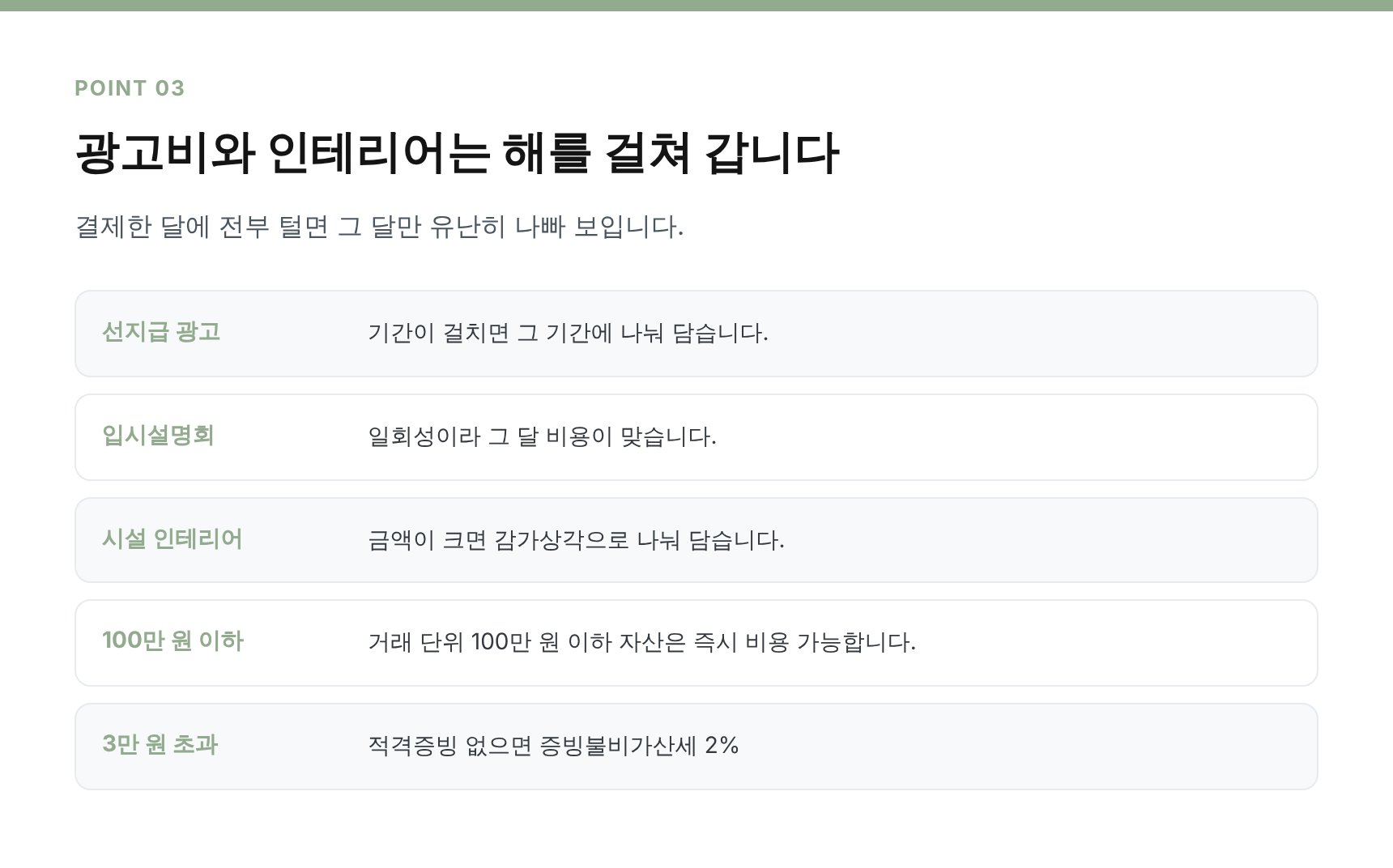Select the text '거래 단위 100만 원 이하 자산은 즉시 비용 가능합니다.'
Screen dimensions: 1393x868
pyautogui.click(x=641, y=643)
